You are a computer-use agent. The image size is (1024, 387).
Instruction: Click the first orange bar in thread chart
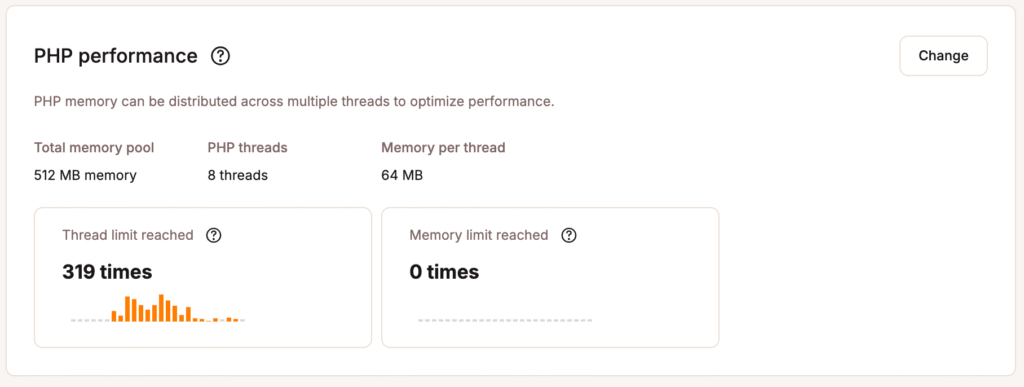[x=114, y=317]
